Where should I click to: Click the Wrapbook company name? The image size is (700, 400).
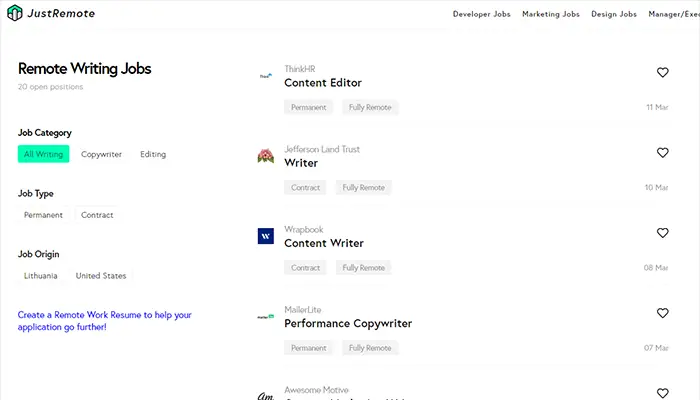click(x=304, y=229)
